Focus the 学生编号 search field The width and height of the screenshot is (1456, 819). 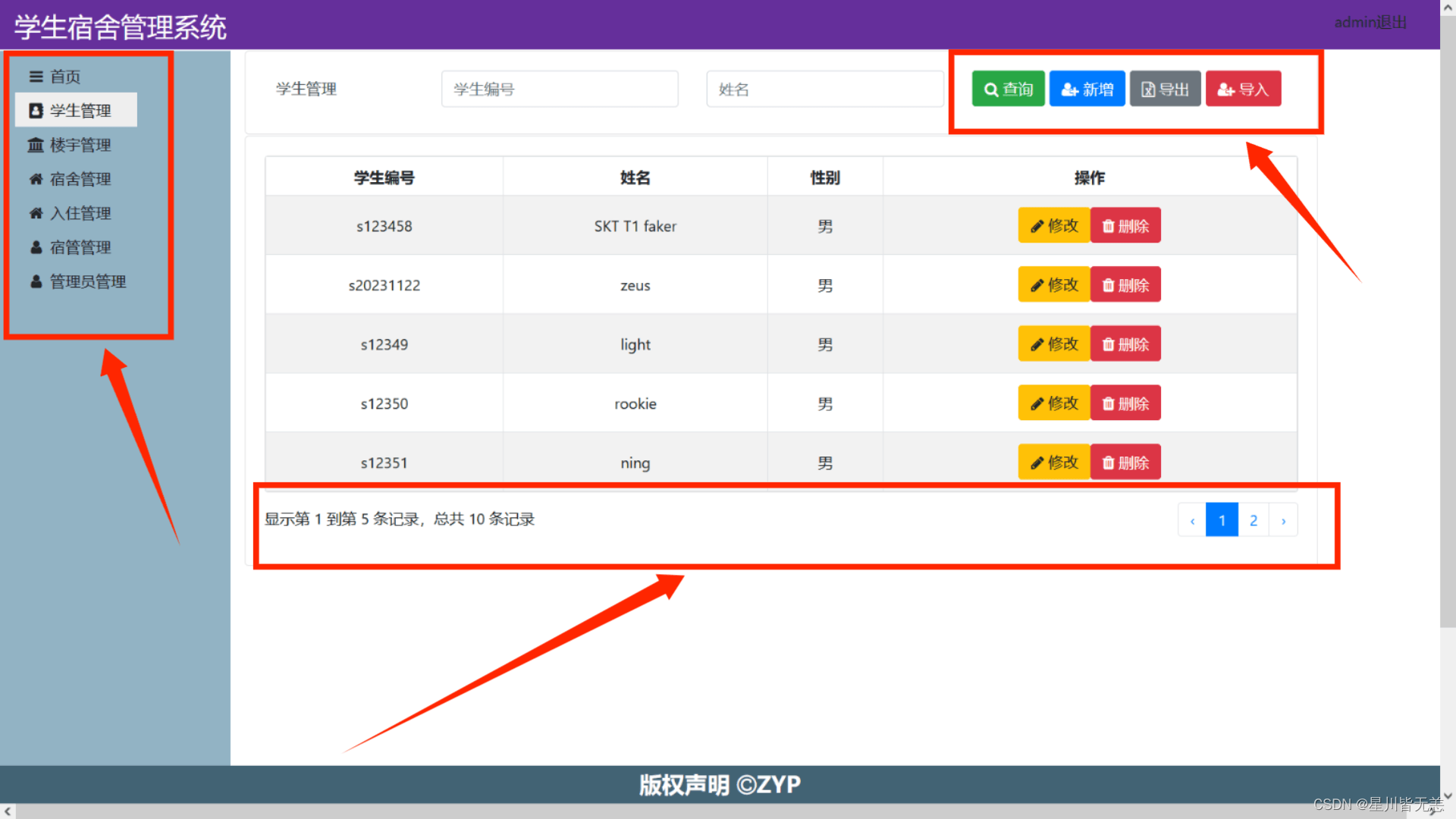560,89
